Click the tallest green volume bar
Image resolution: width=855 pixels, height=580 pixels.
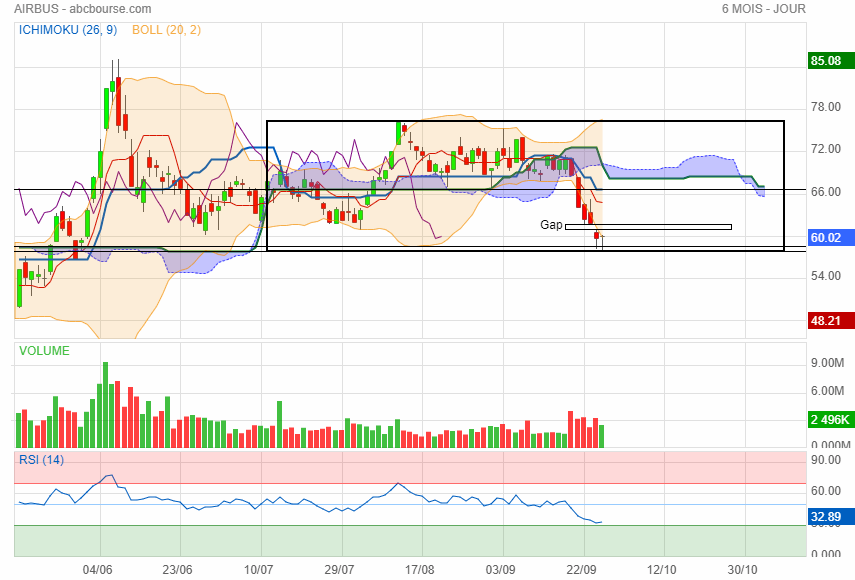[x=105, y=405]
